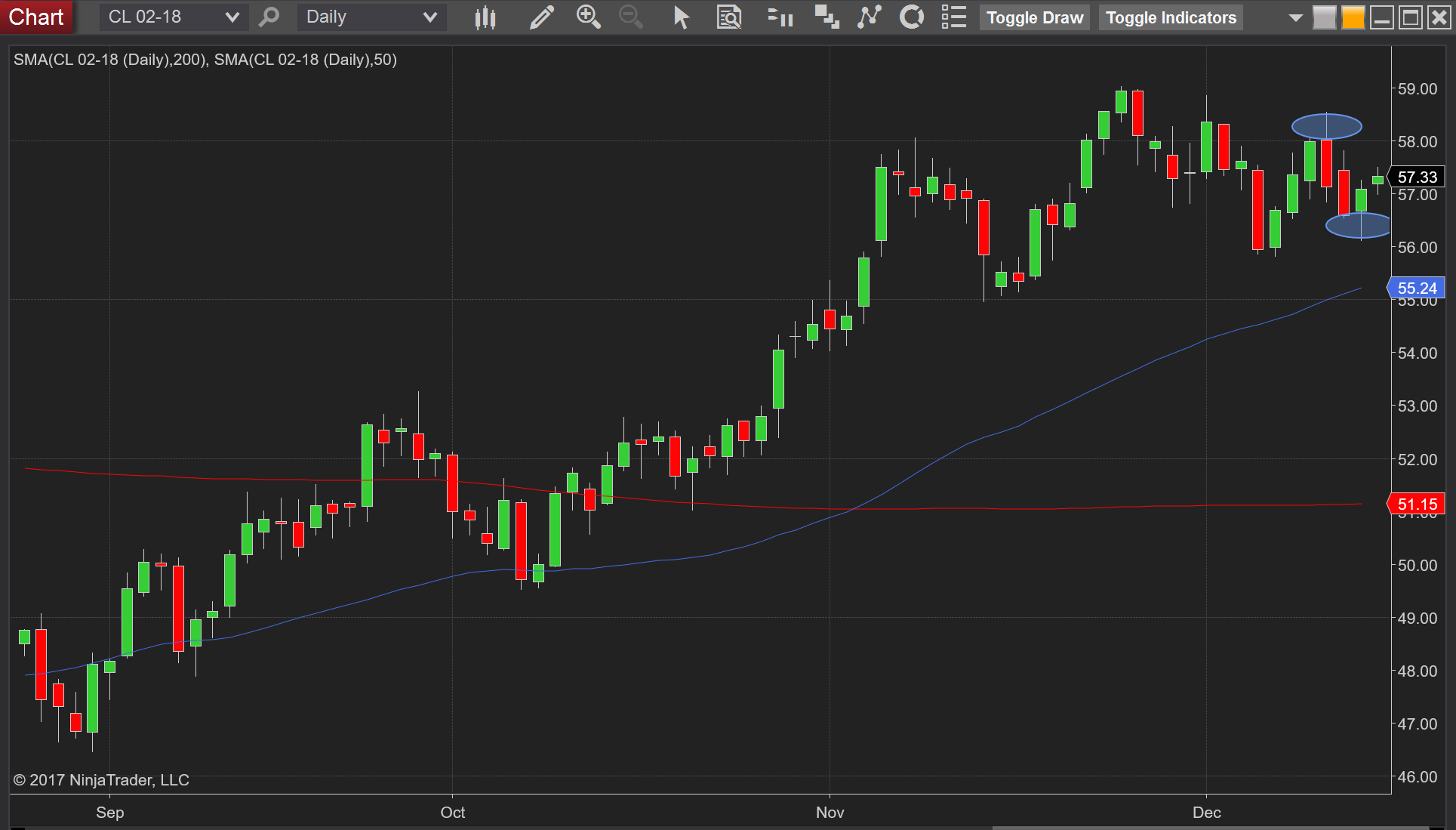
Task: Open the data box icon
Action: click(x=729, y=17)
